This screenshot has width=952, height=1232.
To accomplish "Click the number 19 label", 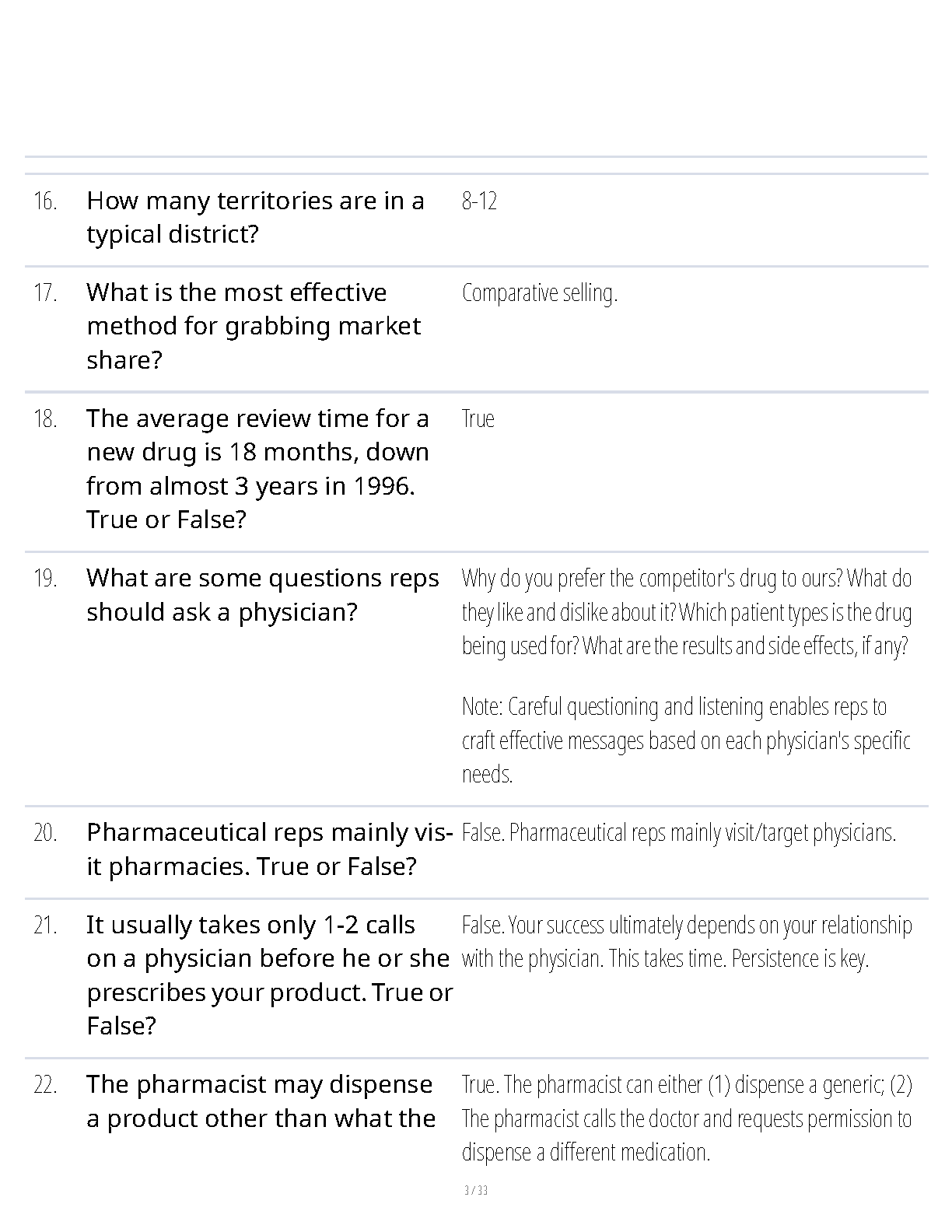I will coord(45,579).
